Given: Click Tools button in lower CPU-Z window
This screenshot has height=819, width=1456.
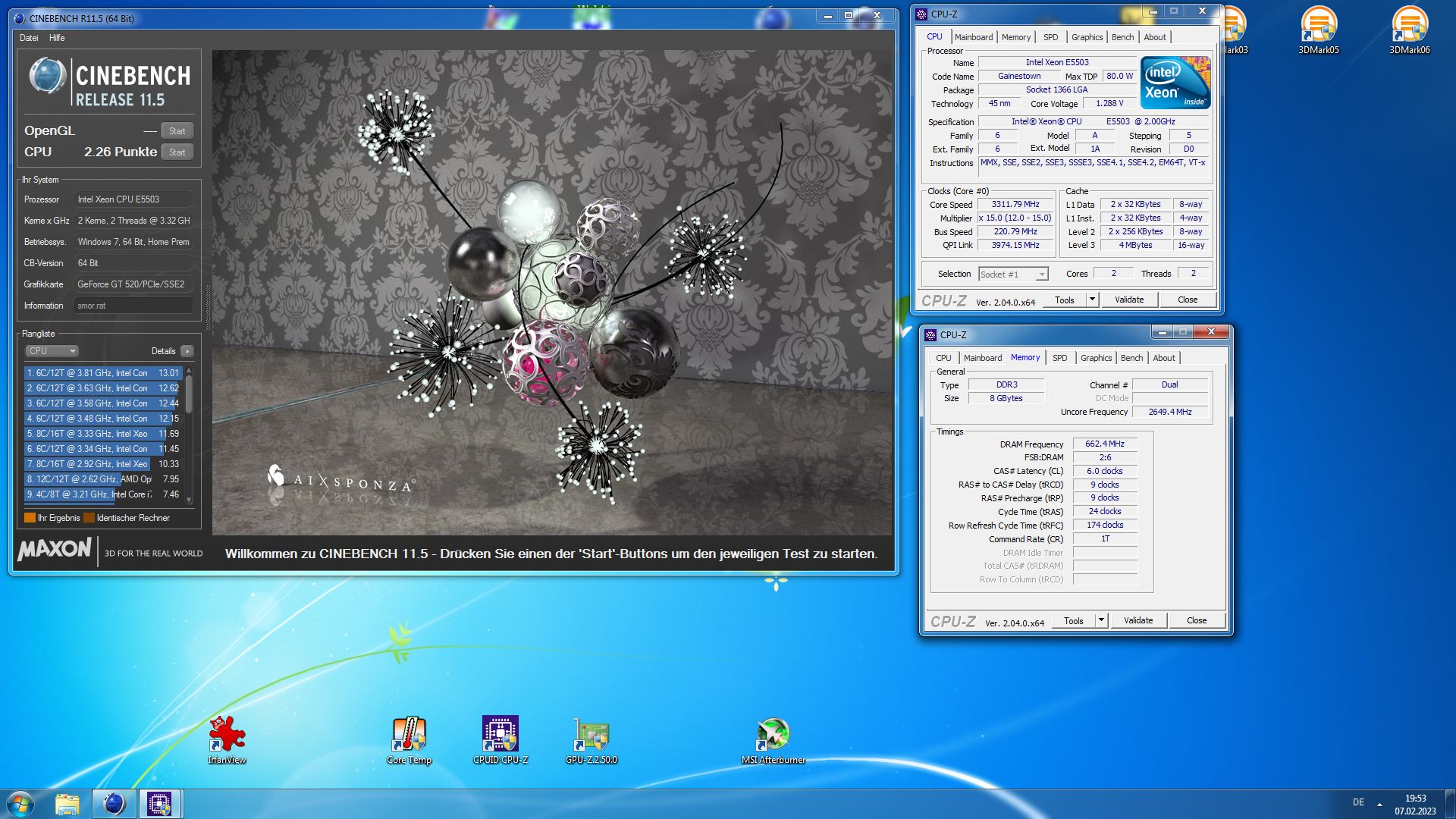Looking at the screenshot, I should (x=1074, y=620).
